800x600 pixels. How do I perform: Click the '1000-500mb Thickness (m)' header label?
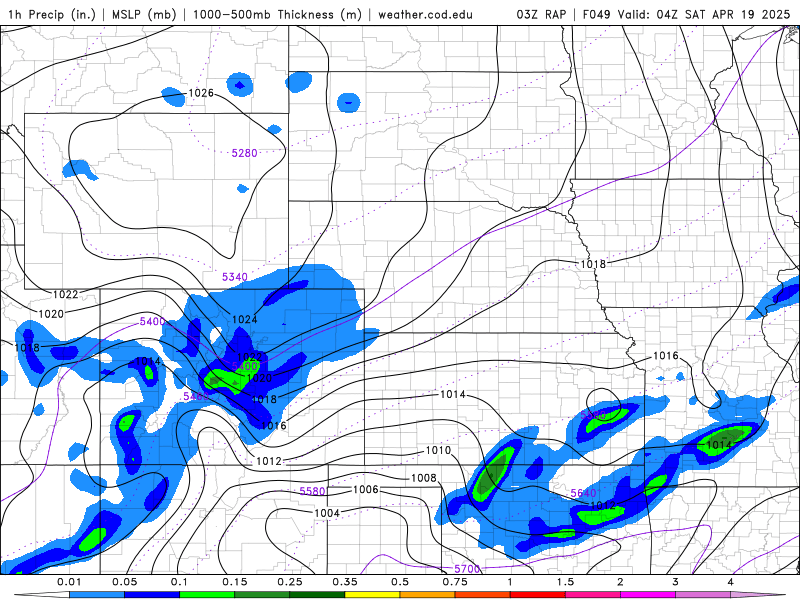pyautogui.click(x=277, y=14)
